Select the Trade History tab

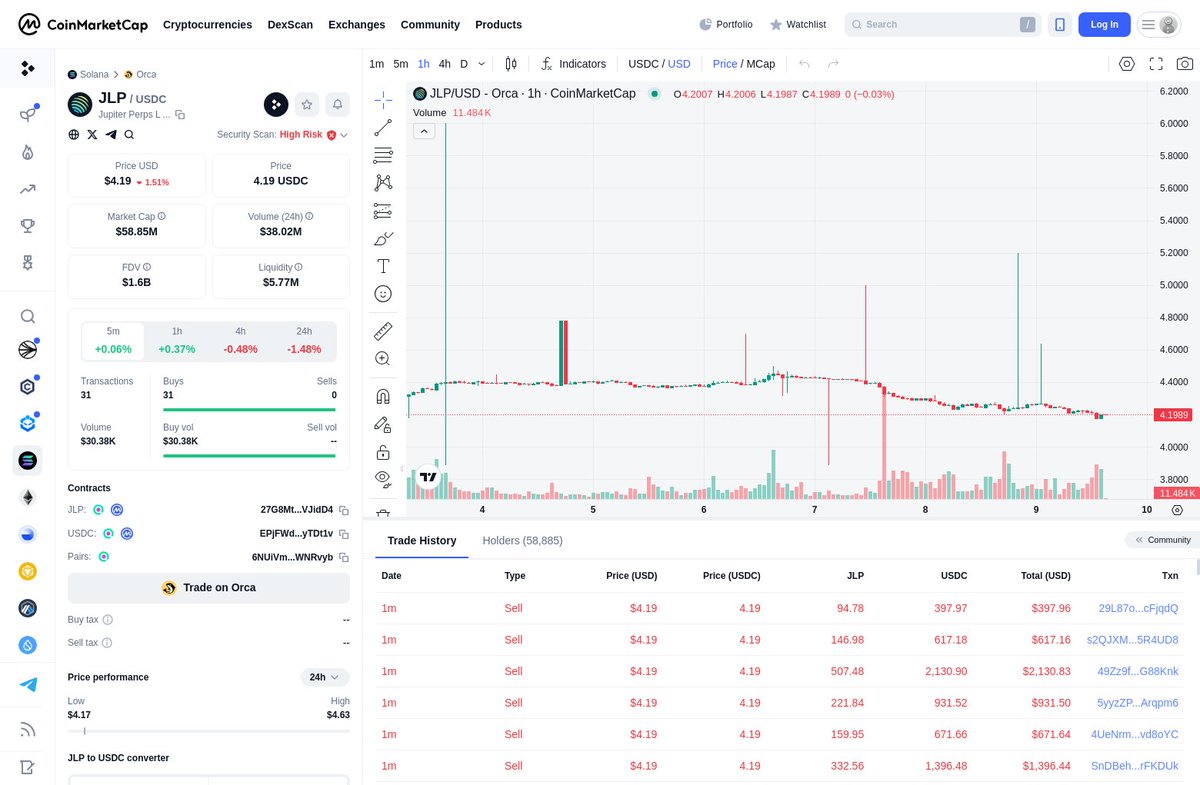(422, 540)
